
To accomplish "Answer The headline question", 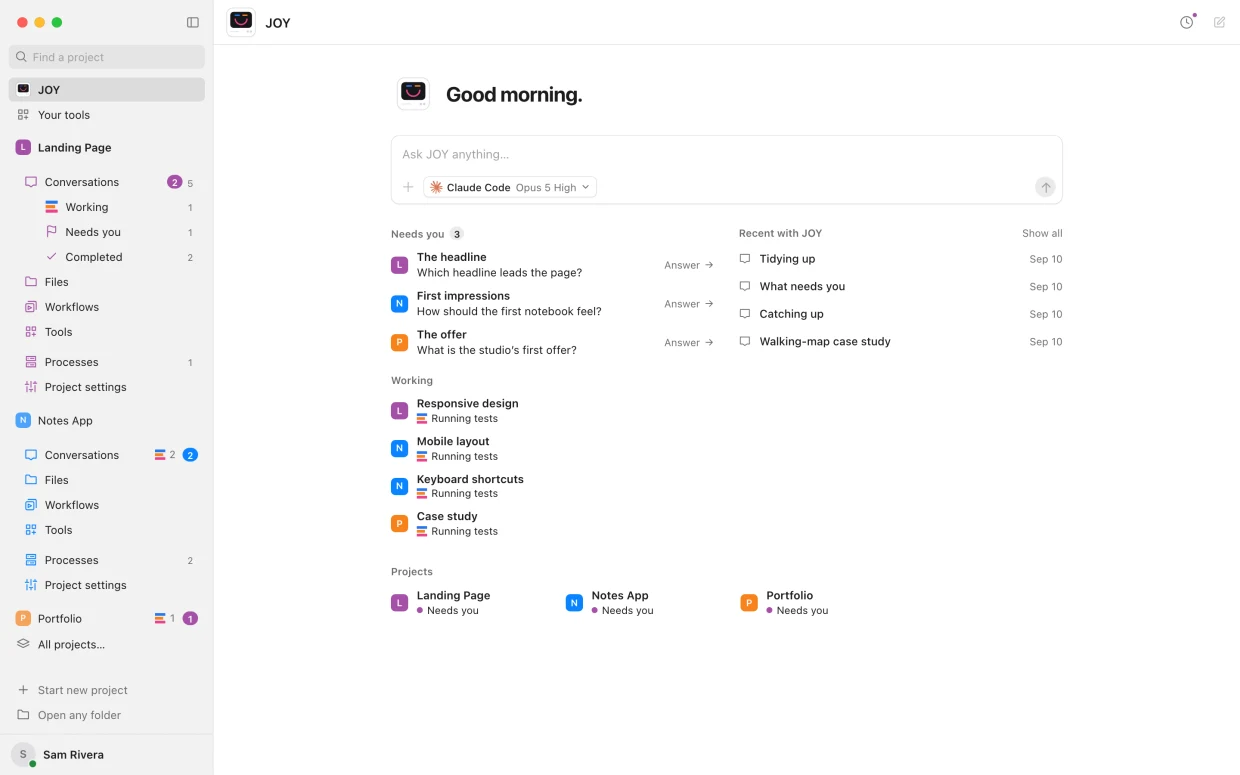I will pyautogui.click(x=689, y=265).
